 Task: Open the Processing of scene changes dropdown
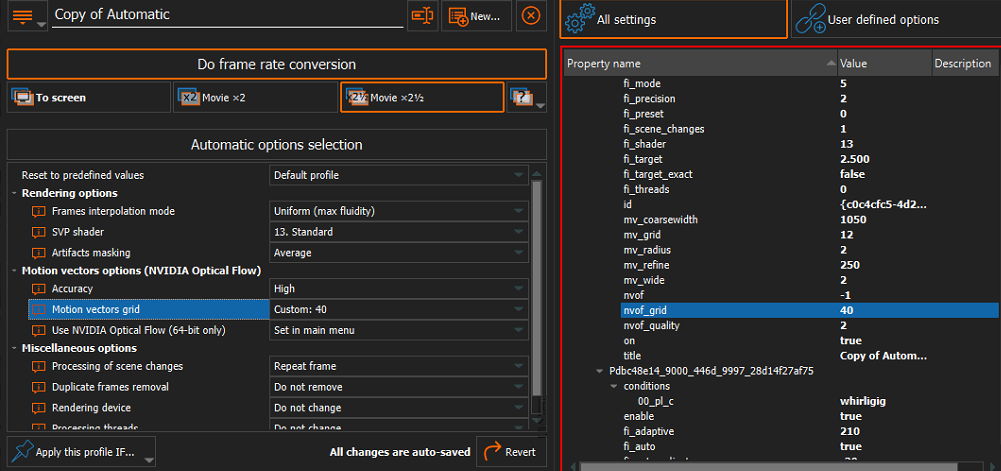pos(399,367)
